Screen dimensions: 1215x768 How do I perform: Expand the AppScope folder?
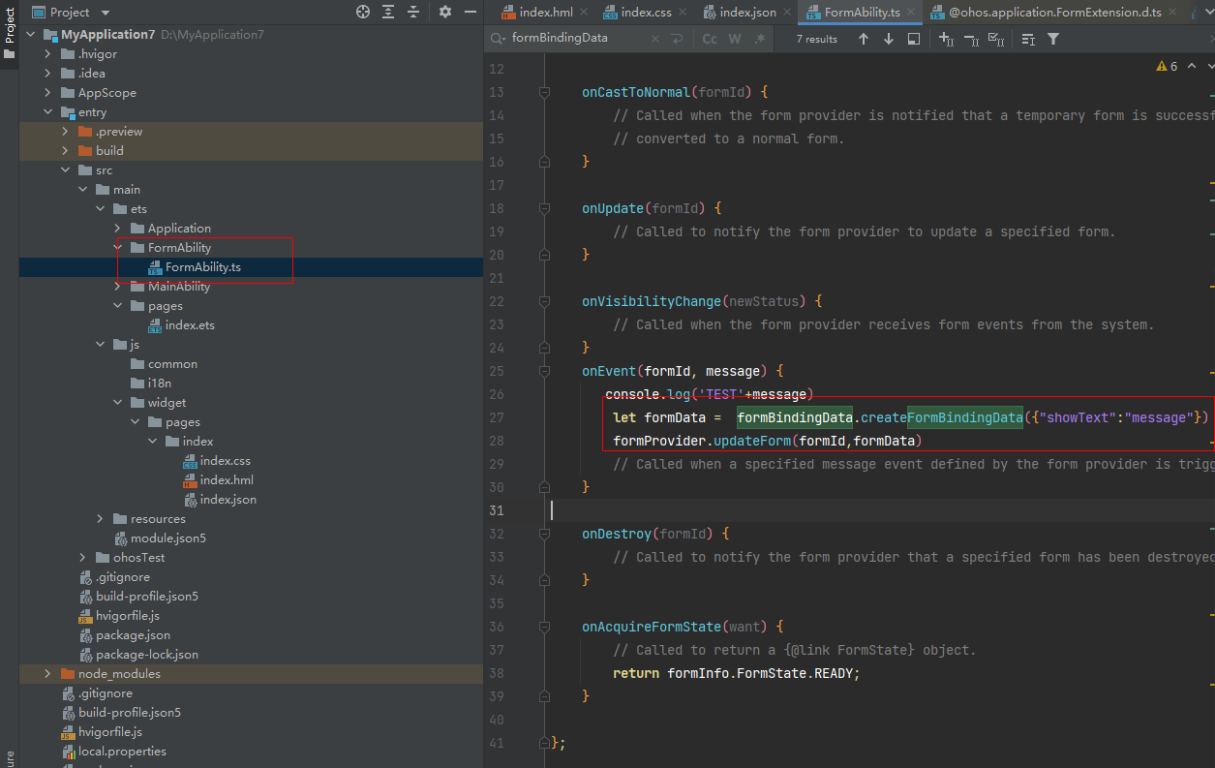47,92
